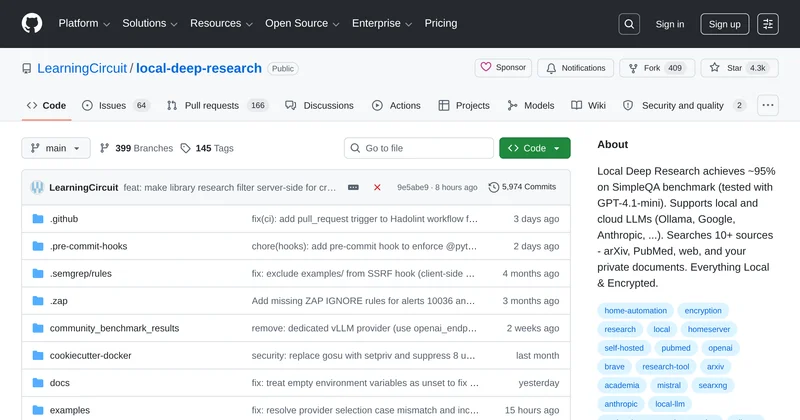Screen dimensions: 800x420
Task: Open the three-dot repository tabs overflow menu
Action: pyautogui.click(x=768, y=105)
